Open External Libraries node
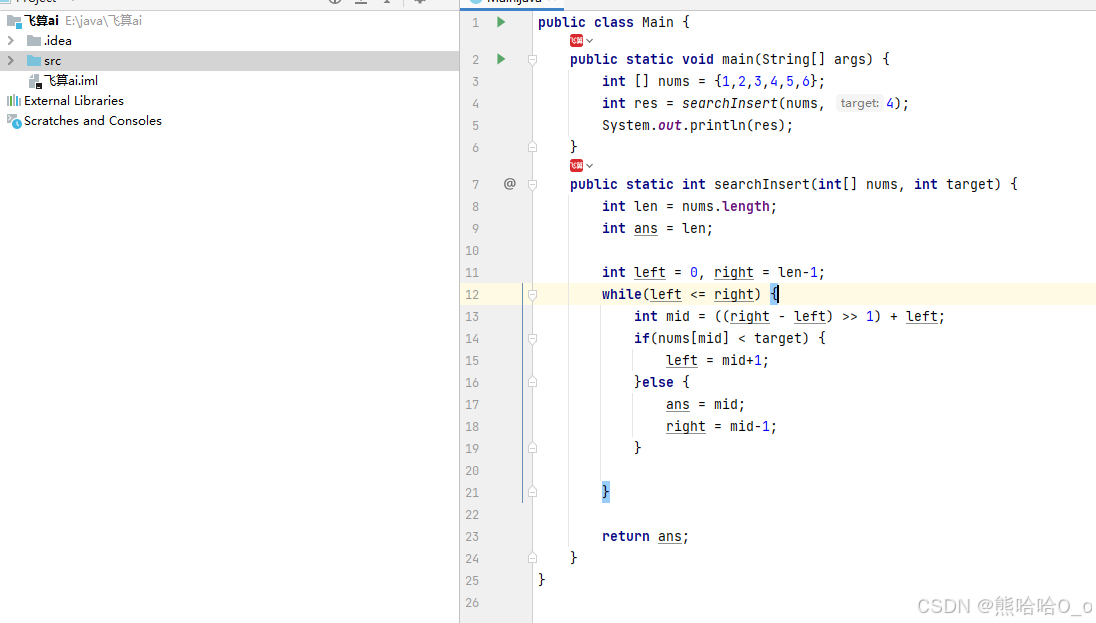1096x623 pixels. point(73,101)
